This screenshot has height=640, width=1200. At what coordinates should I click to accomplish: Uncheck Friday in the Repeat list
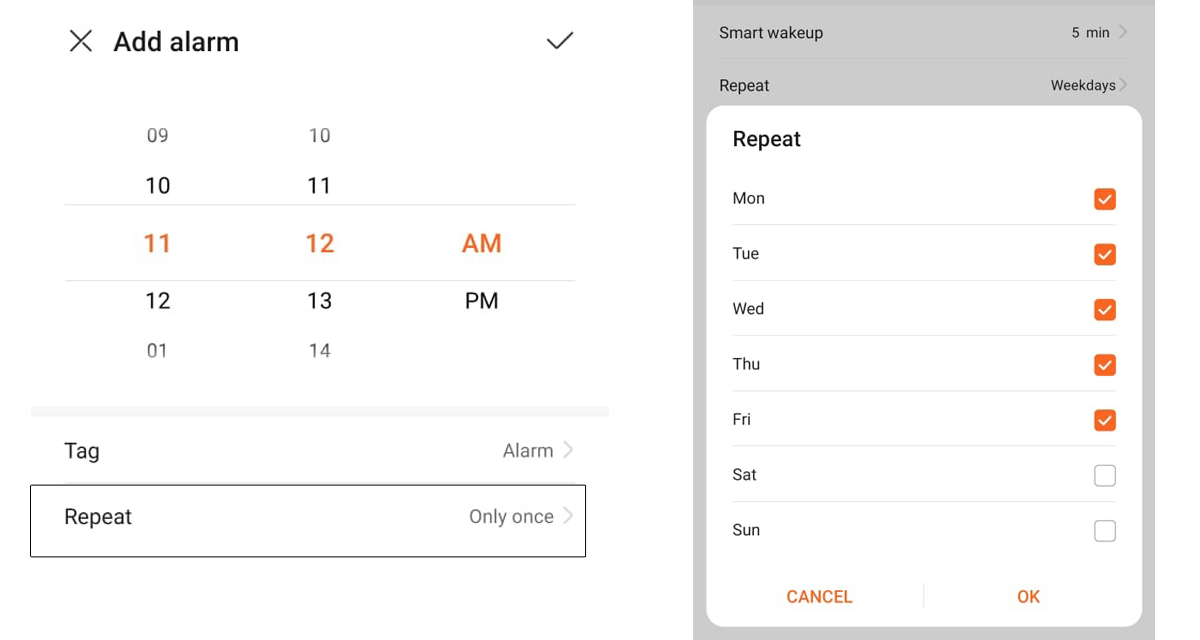[x=1104, y=420]
